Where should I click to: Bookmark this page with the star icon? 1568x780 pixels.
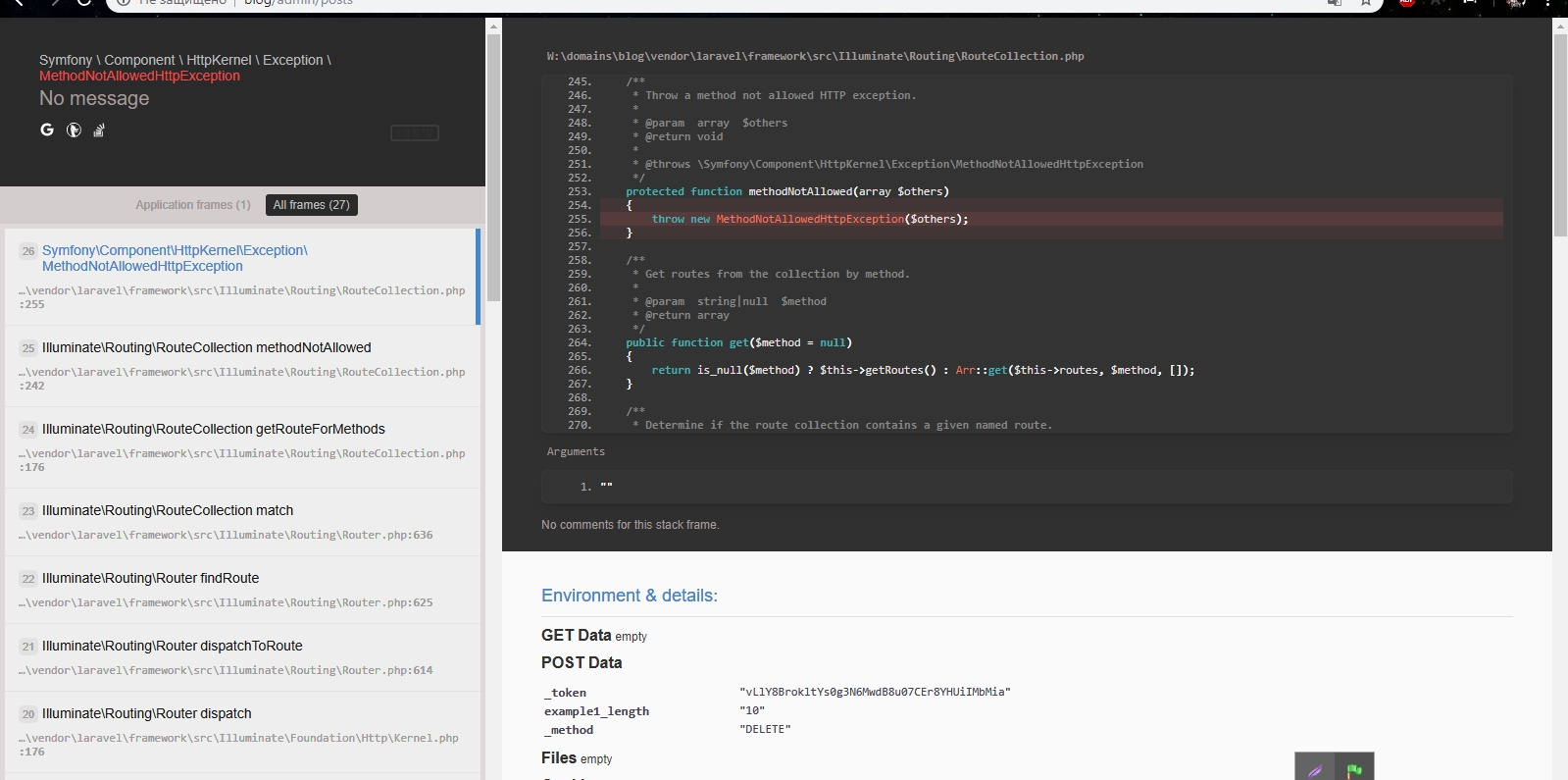click(x=1365, y=3)
